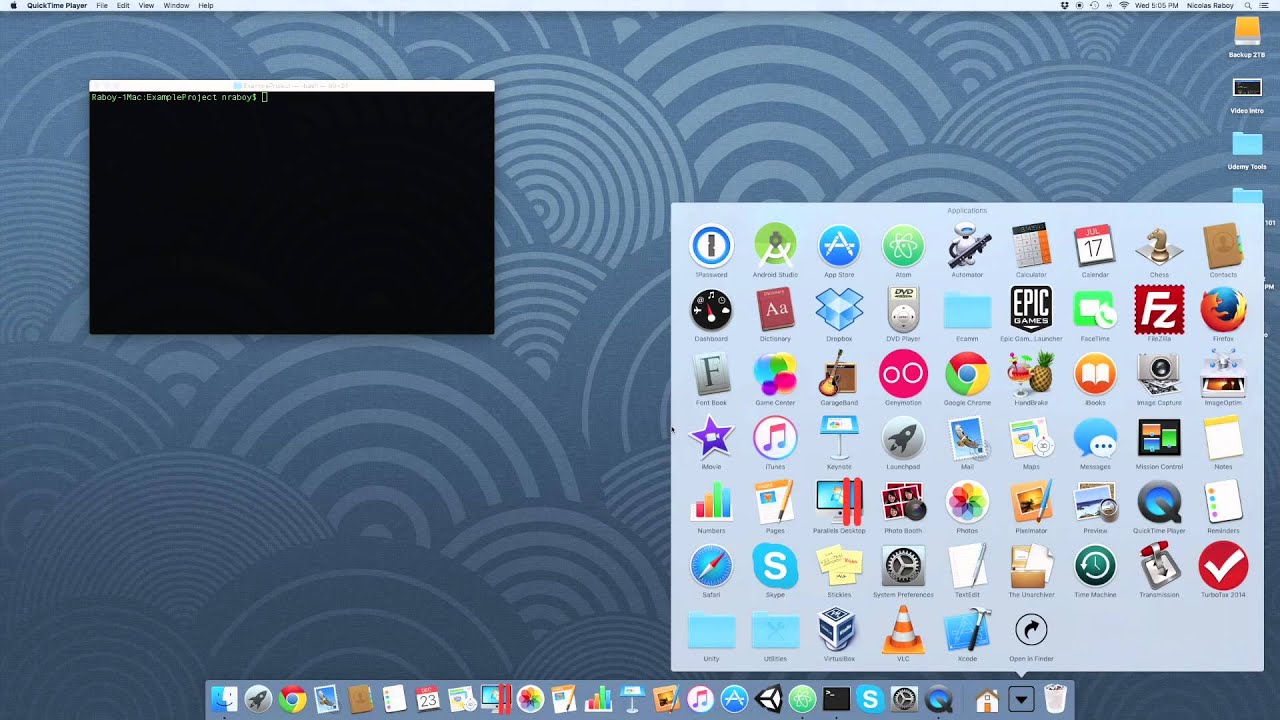Open the File menu
Screen dimensions: 1280x720
point(102,6)
